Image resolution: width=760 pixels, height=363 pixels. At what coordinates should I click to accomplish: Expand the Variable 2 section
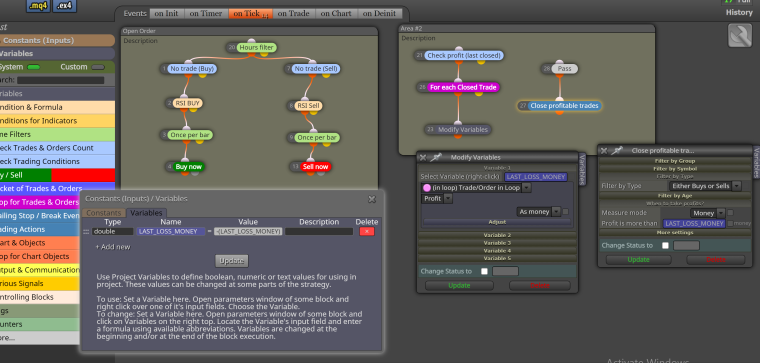click(497, 235)
